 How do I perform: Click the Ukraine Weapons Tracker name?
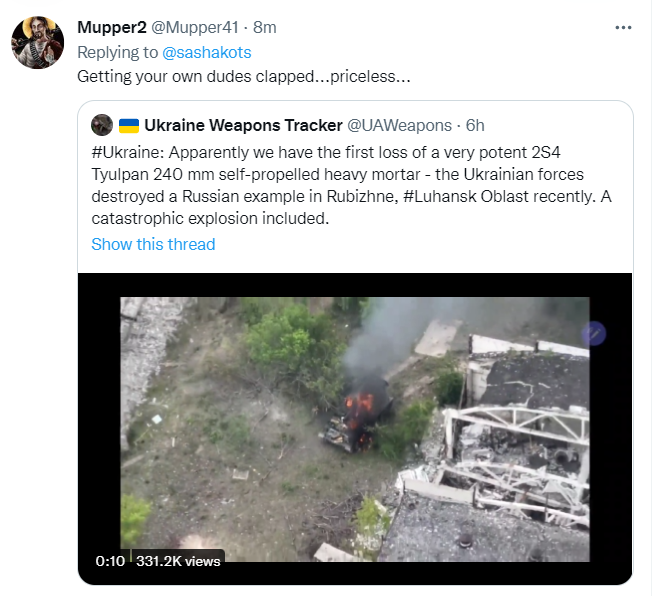click(x=243, y=125)
